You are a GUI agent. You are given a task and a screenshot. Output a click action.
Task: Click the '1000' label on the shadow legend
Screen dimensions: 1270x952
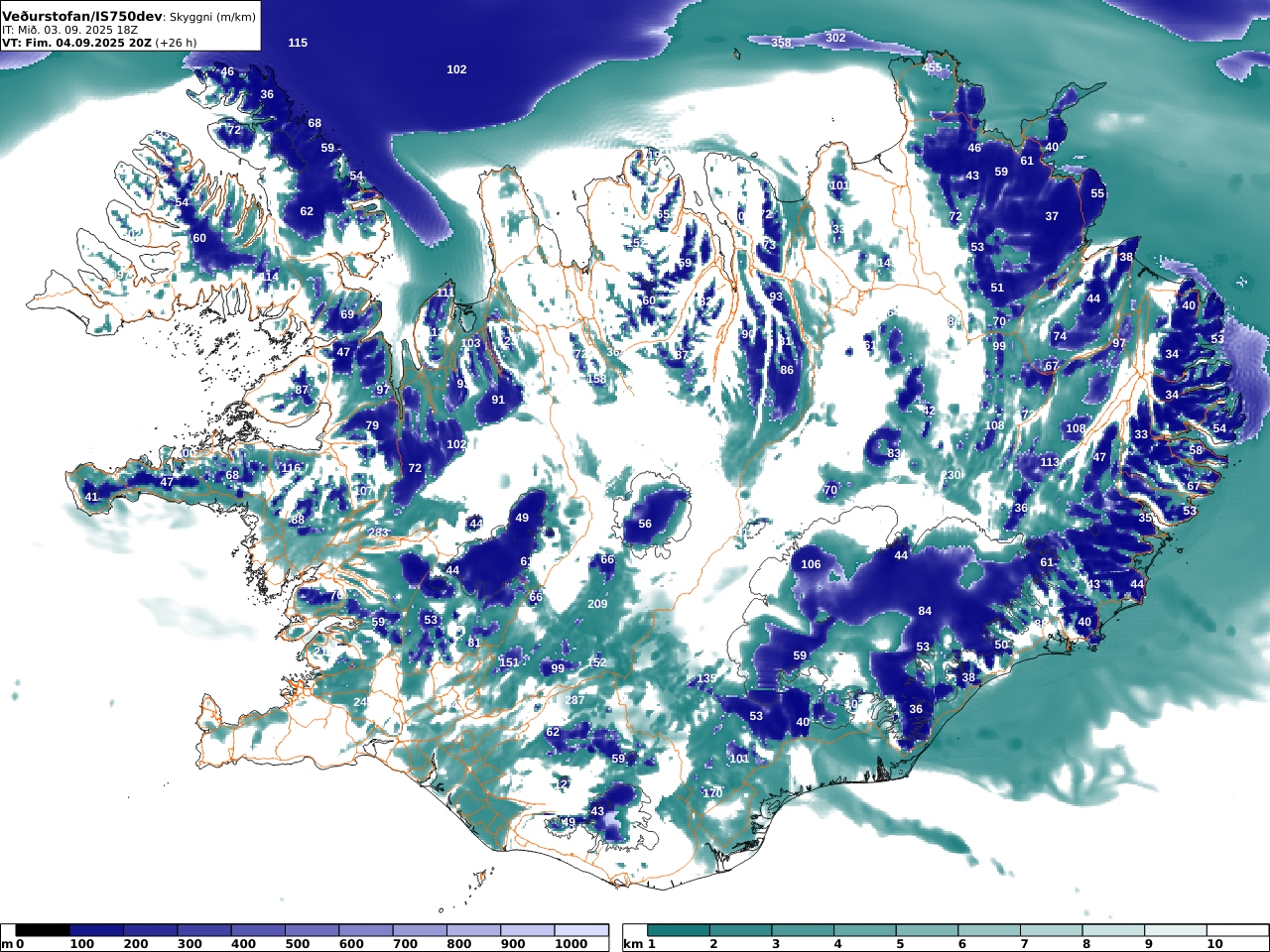point(571,944)
